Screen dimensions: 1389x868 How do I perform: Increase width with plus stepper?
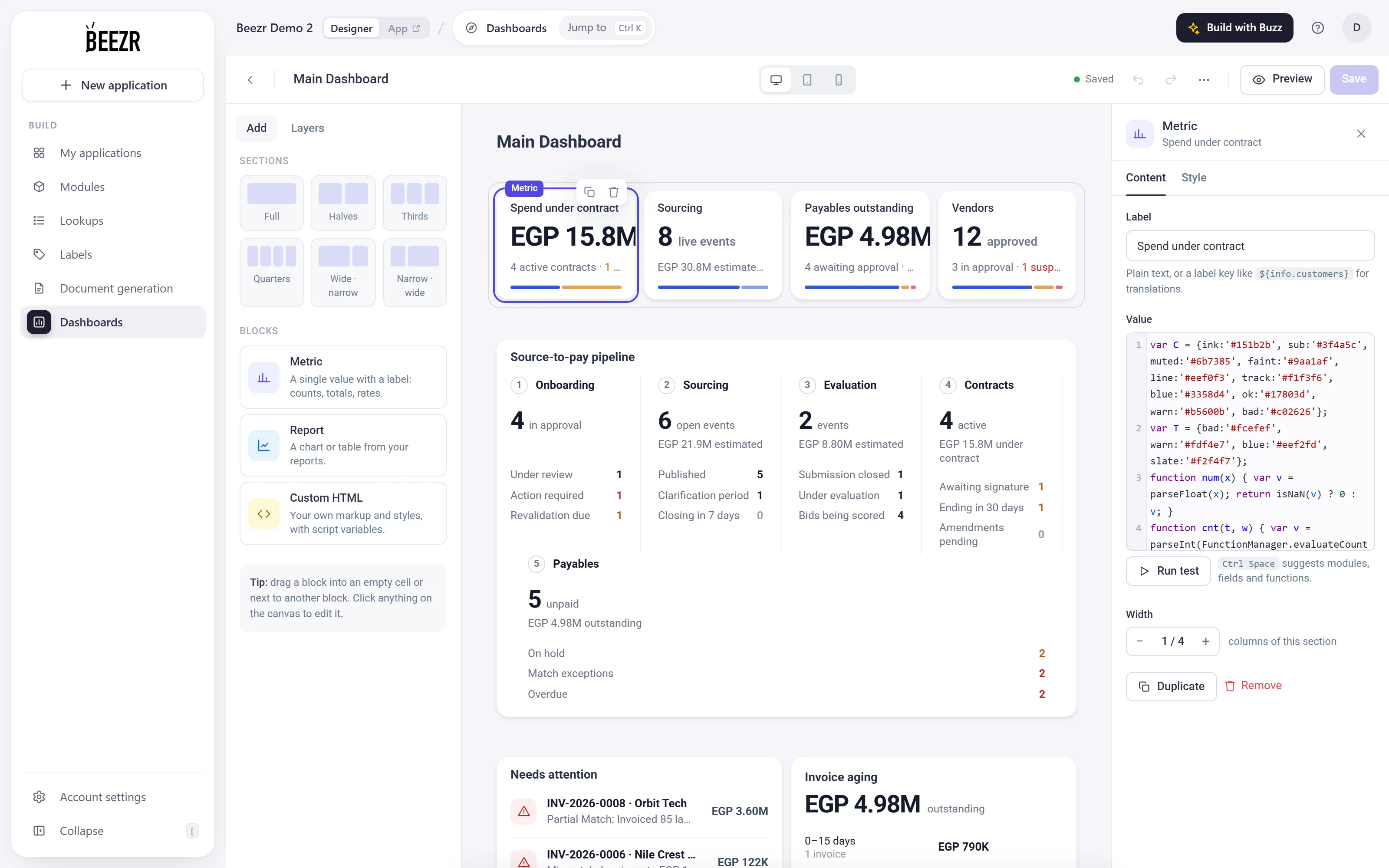pyautogui.click(x=1205, y=641)
